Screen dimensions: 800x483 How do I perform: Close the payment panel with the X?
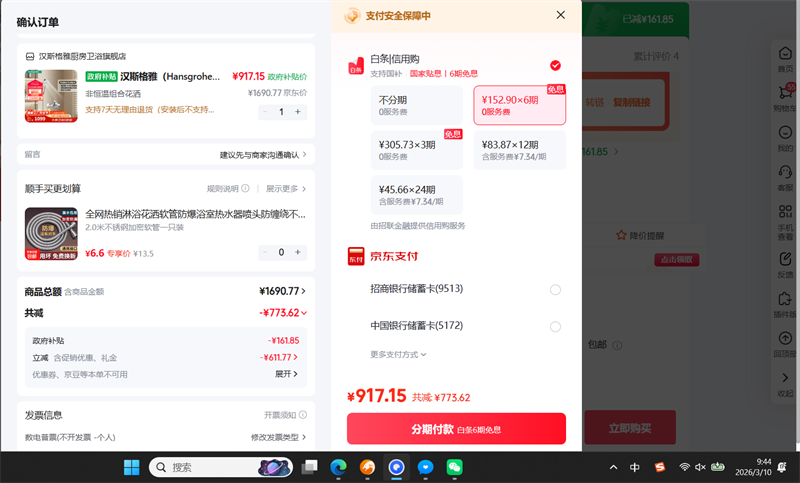[560, 15]
